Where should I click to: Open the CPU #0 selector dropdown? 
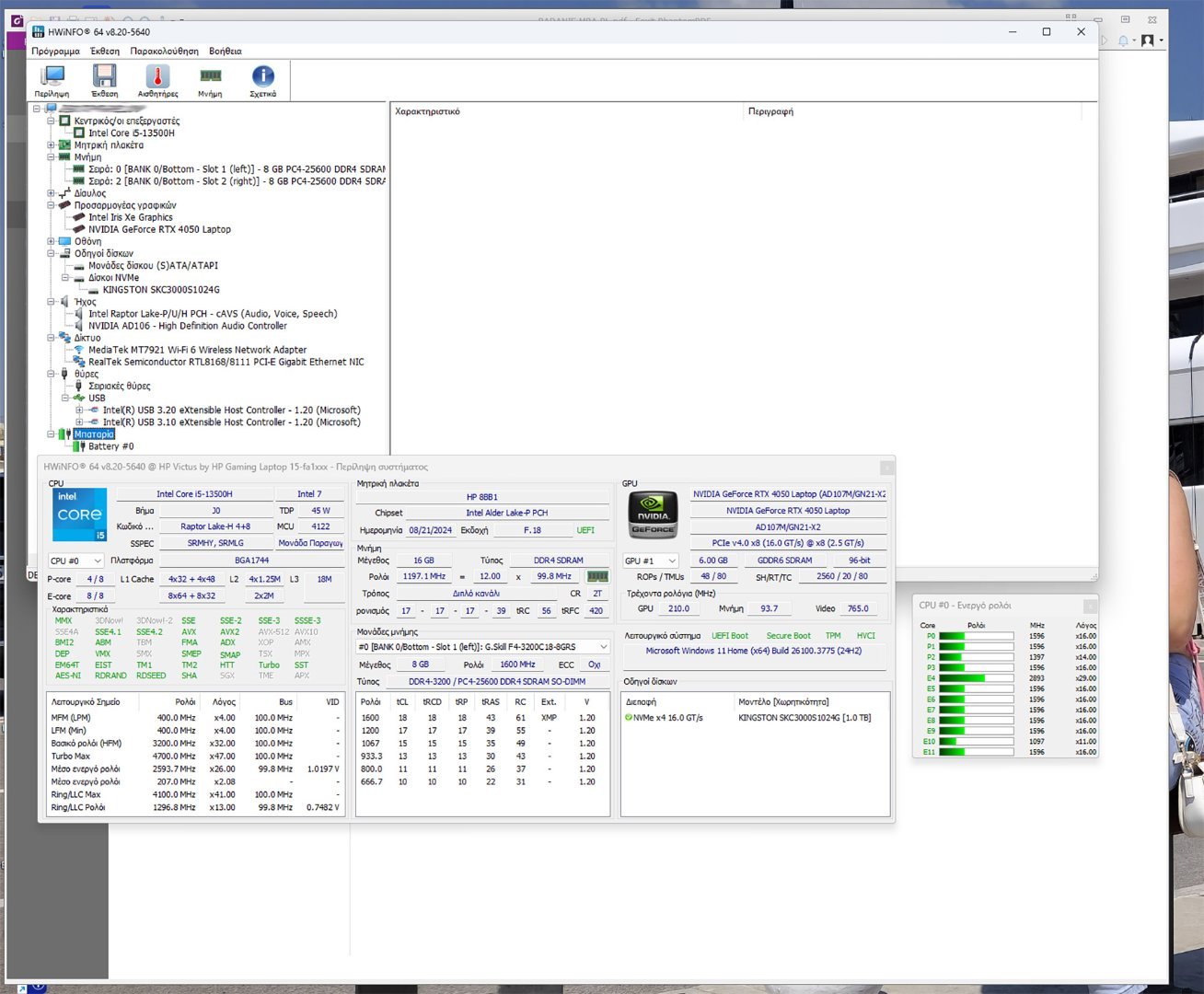75,561
